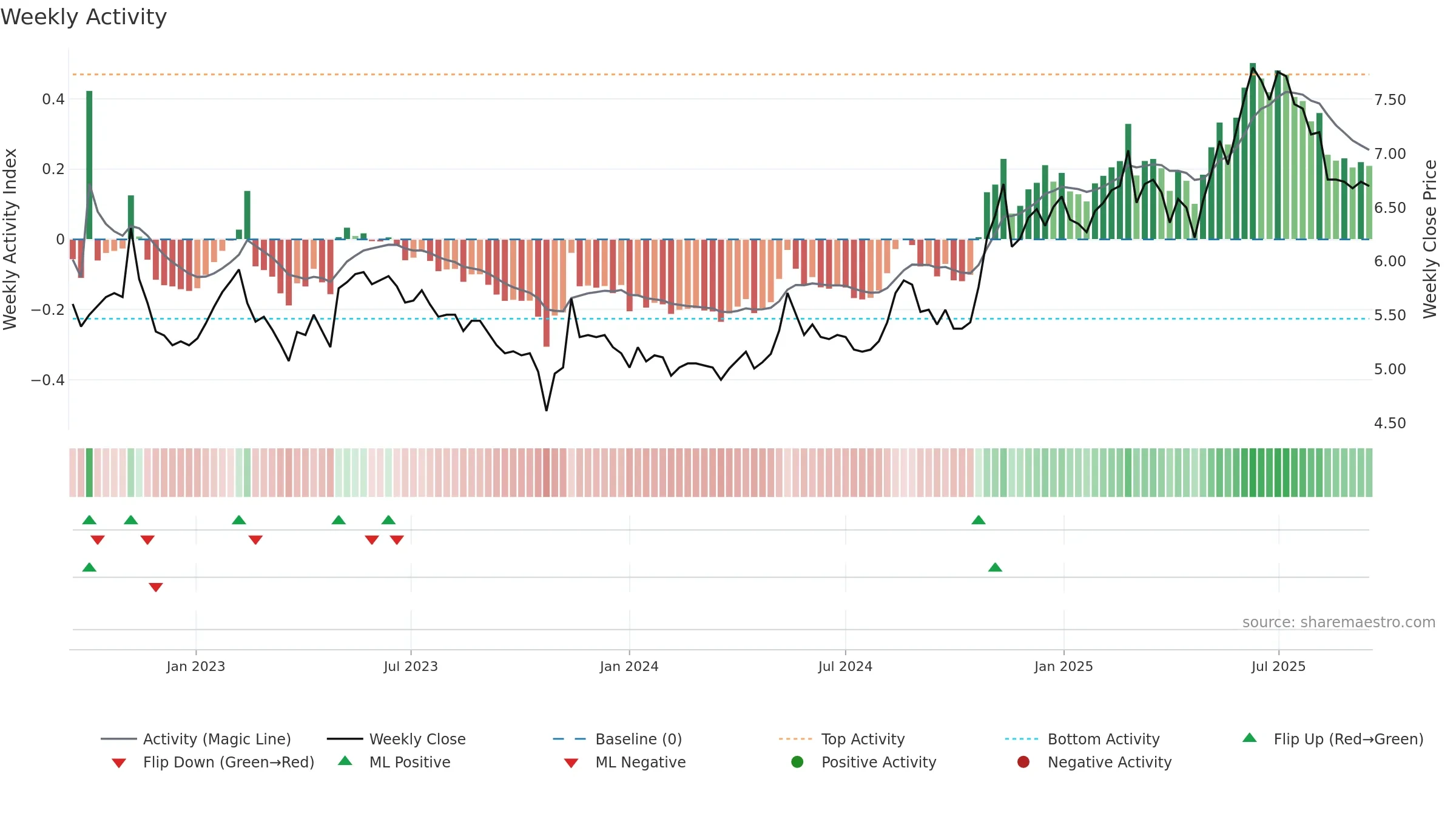Image resolution: width=1456 pixels, height=819 pixels.
Task: Click the 6.00 price axis label
Action: tap(1390, 261)
